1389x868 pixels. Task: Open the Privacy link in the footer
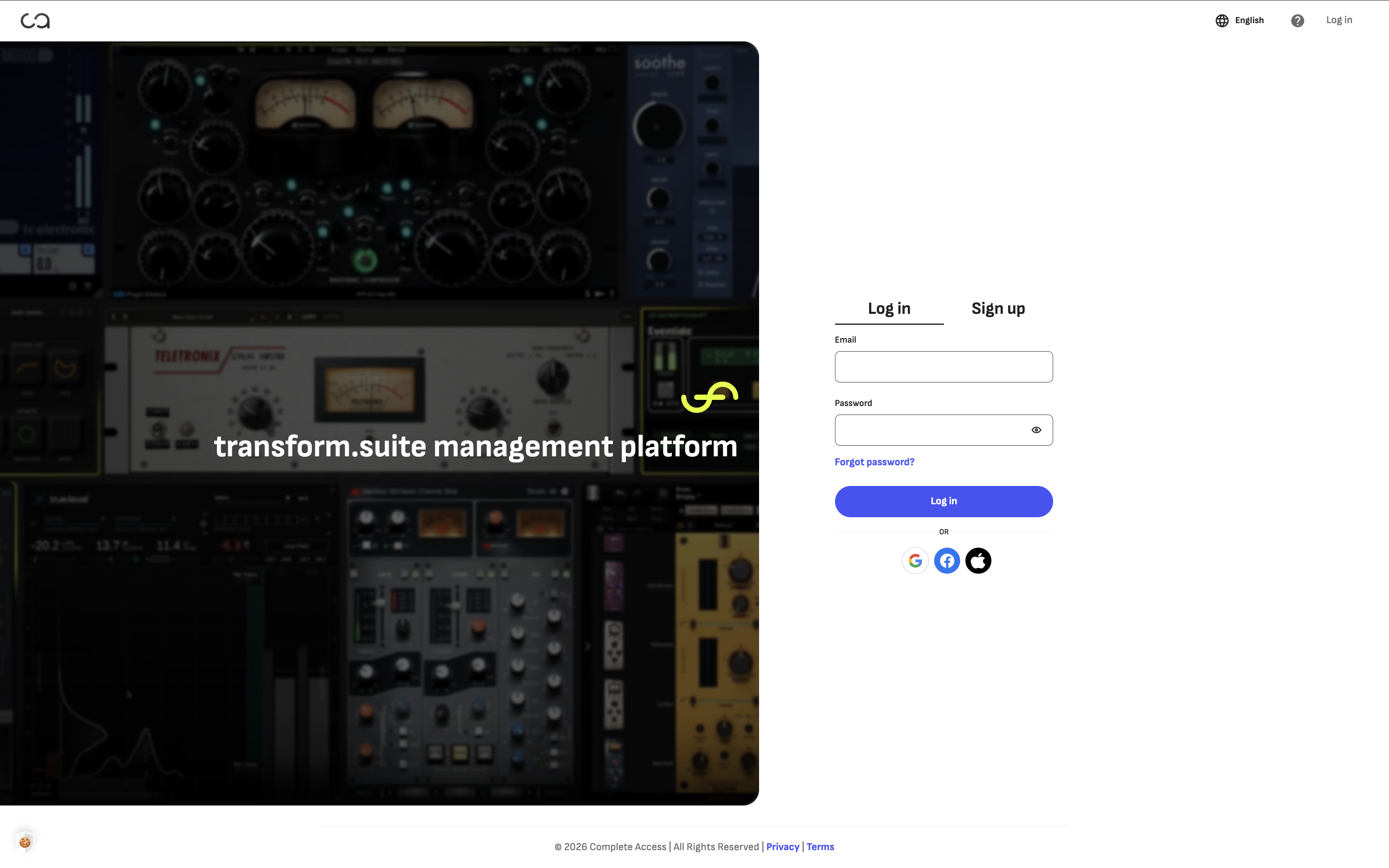coord(782,847)
